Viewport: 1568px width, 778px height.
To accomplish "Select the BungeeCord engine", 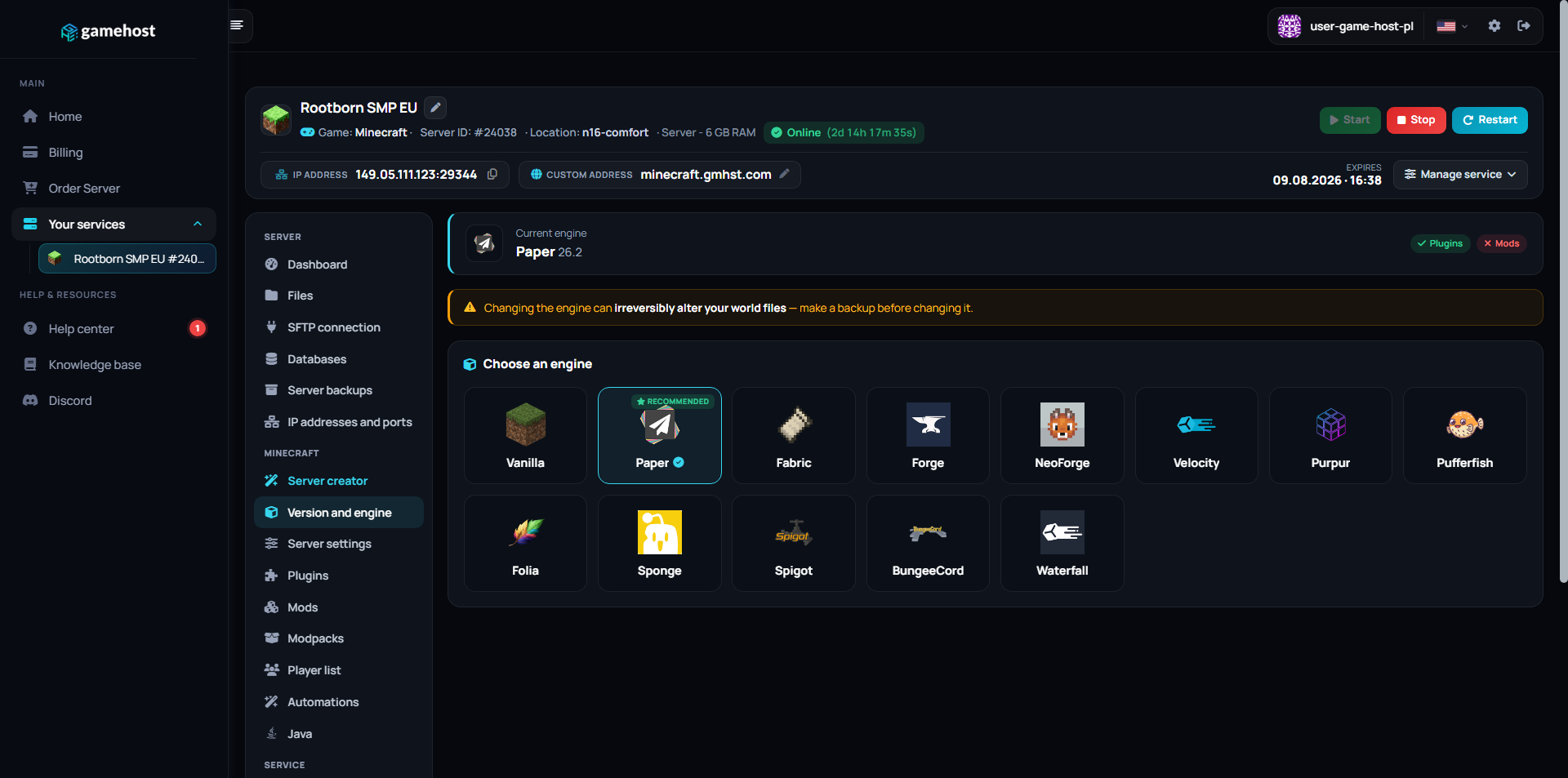I will point(928,543).
